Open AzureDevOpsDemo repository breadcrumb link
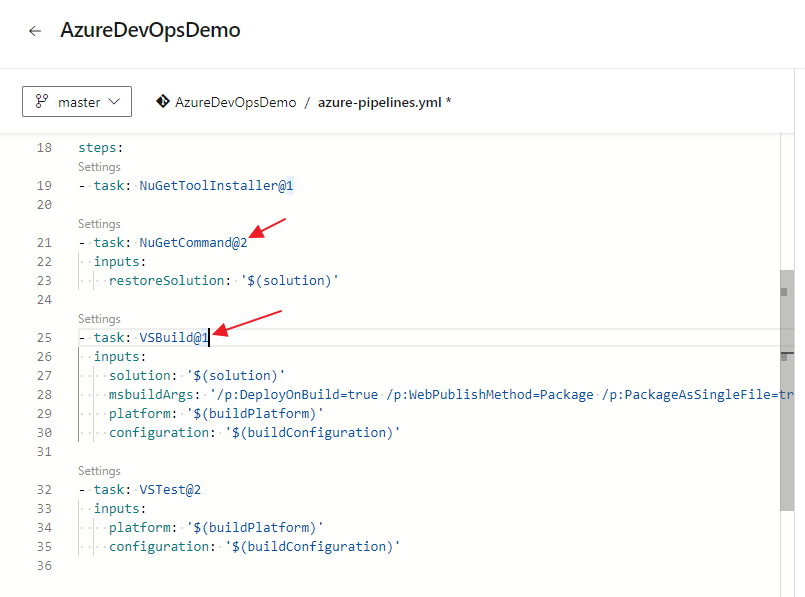The height and width of the screenshot is (597, 805). click(236, 102)
